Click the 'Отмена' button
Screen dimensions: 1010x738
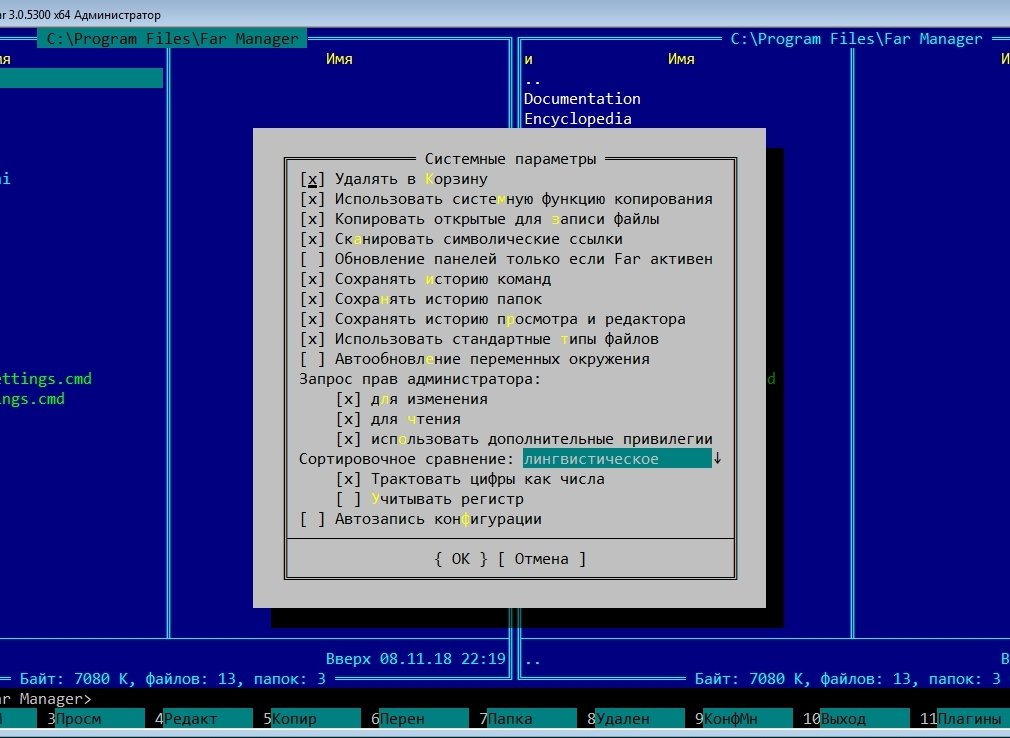542,558
